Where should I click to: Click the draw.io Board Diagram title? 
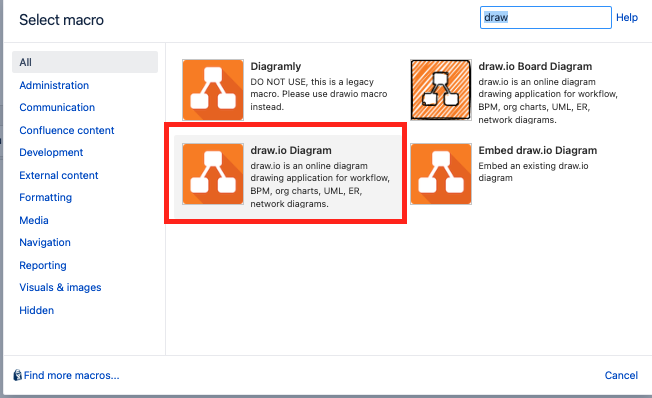[x=535, y=67]
